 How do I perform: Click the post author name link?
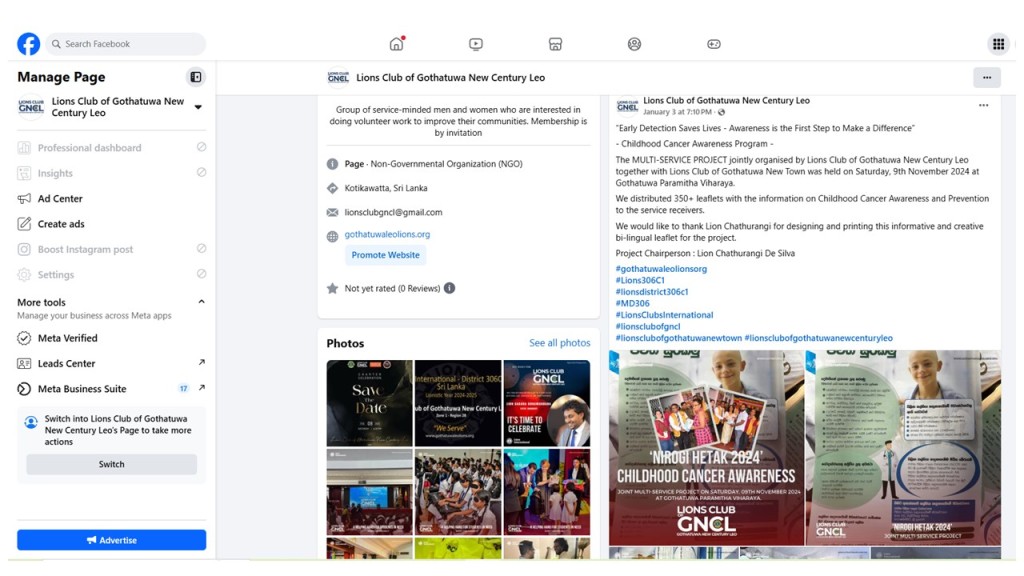tap(726, 101)
